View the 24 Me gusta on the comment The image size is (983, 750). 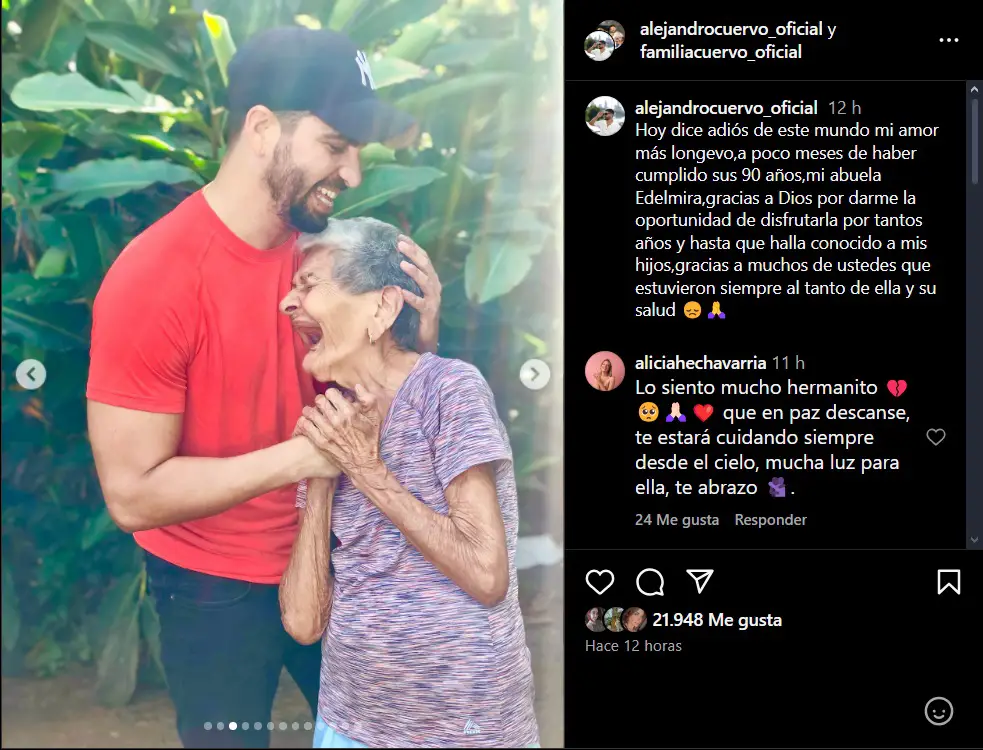tap(677, 520)
